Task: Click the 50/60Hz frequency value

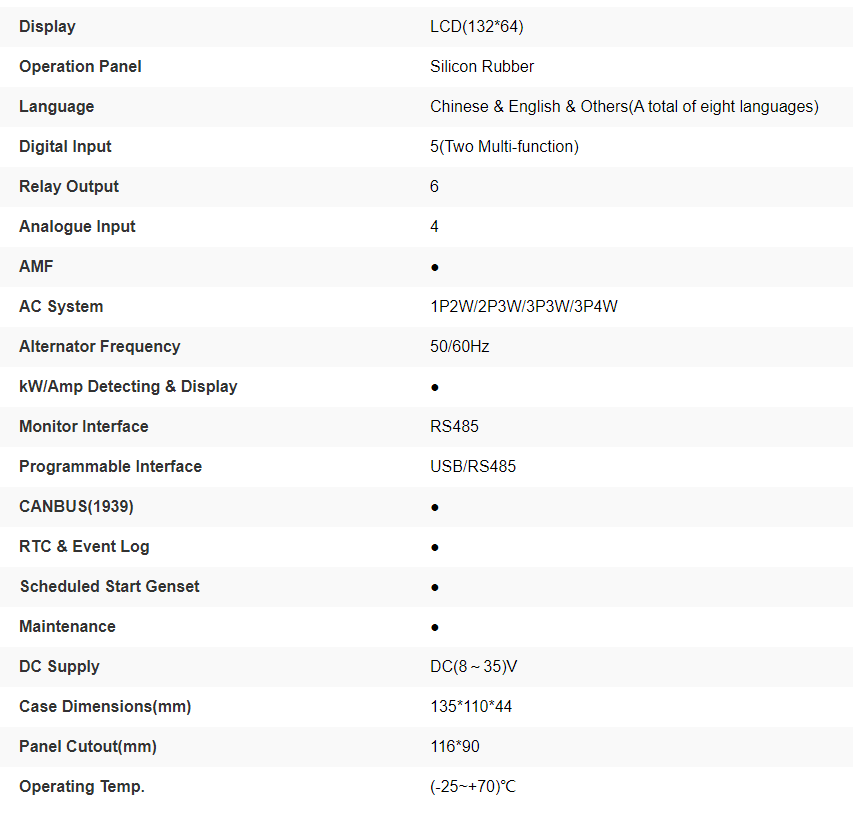Action: click(x=460, y=346)
